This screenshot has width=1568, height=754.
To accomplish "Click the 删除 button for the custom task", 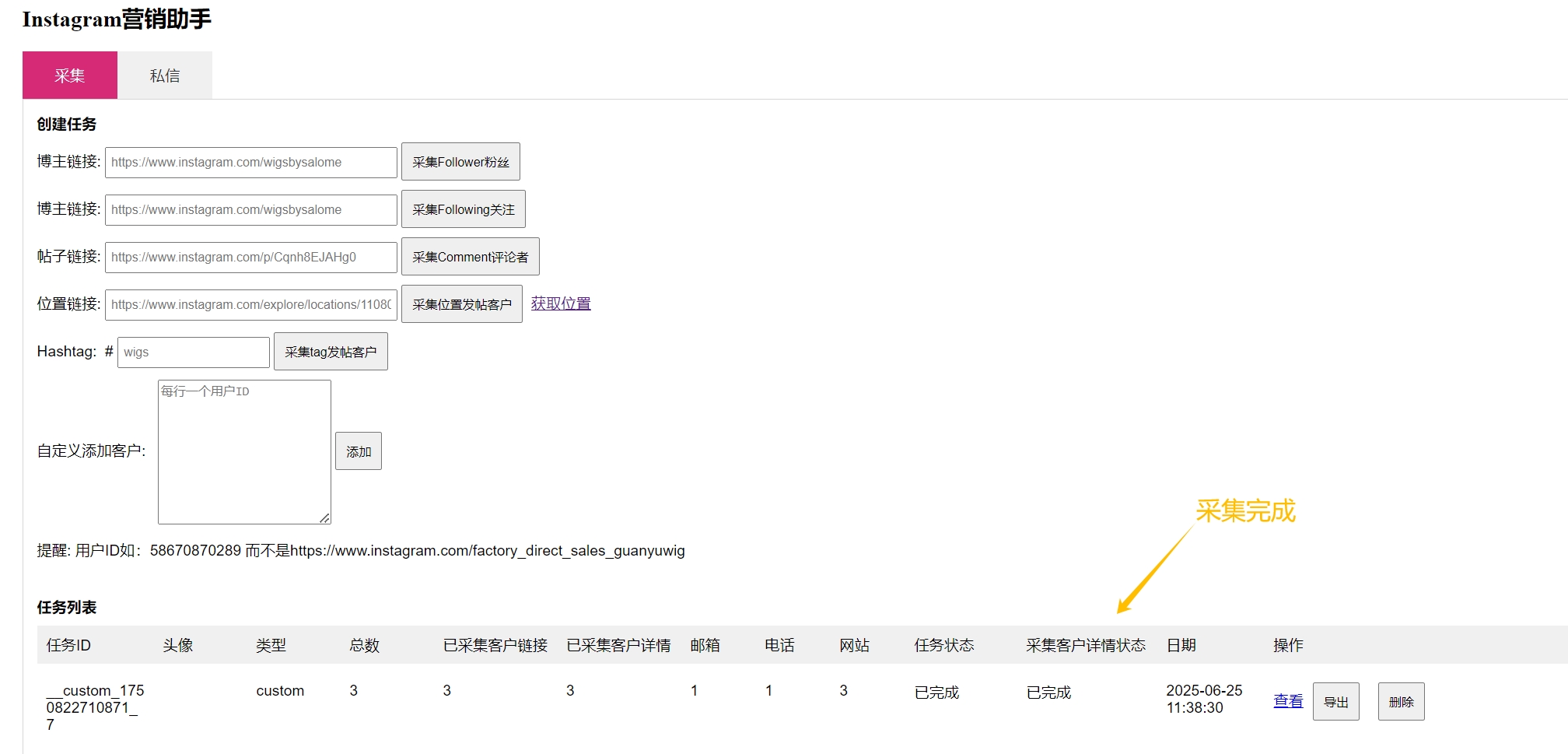I will pos(1402,702).
